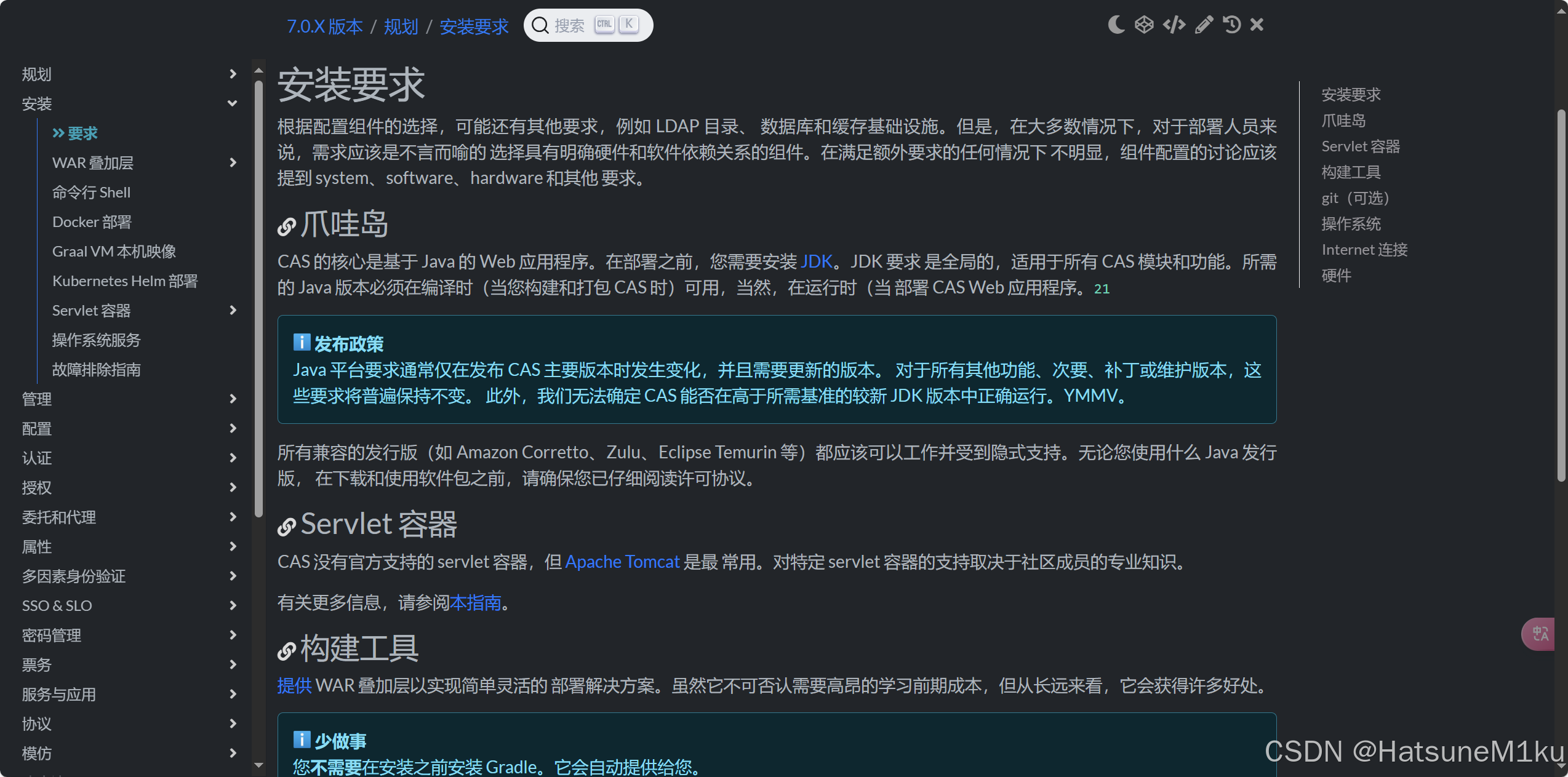Click the 7.0.X 版本 breadcrumb link
The image size is (1568, 777).
coord(324,26)
